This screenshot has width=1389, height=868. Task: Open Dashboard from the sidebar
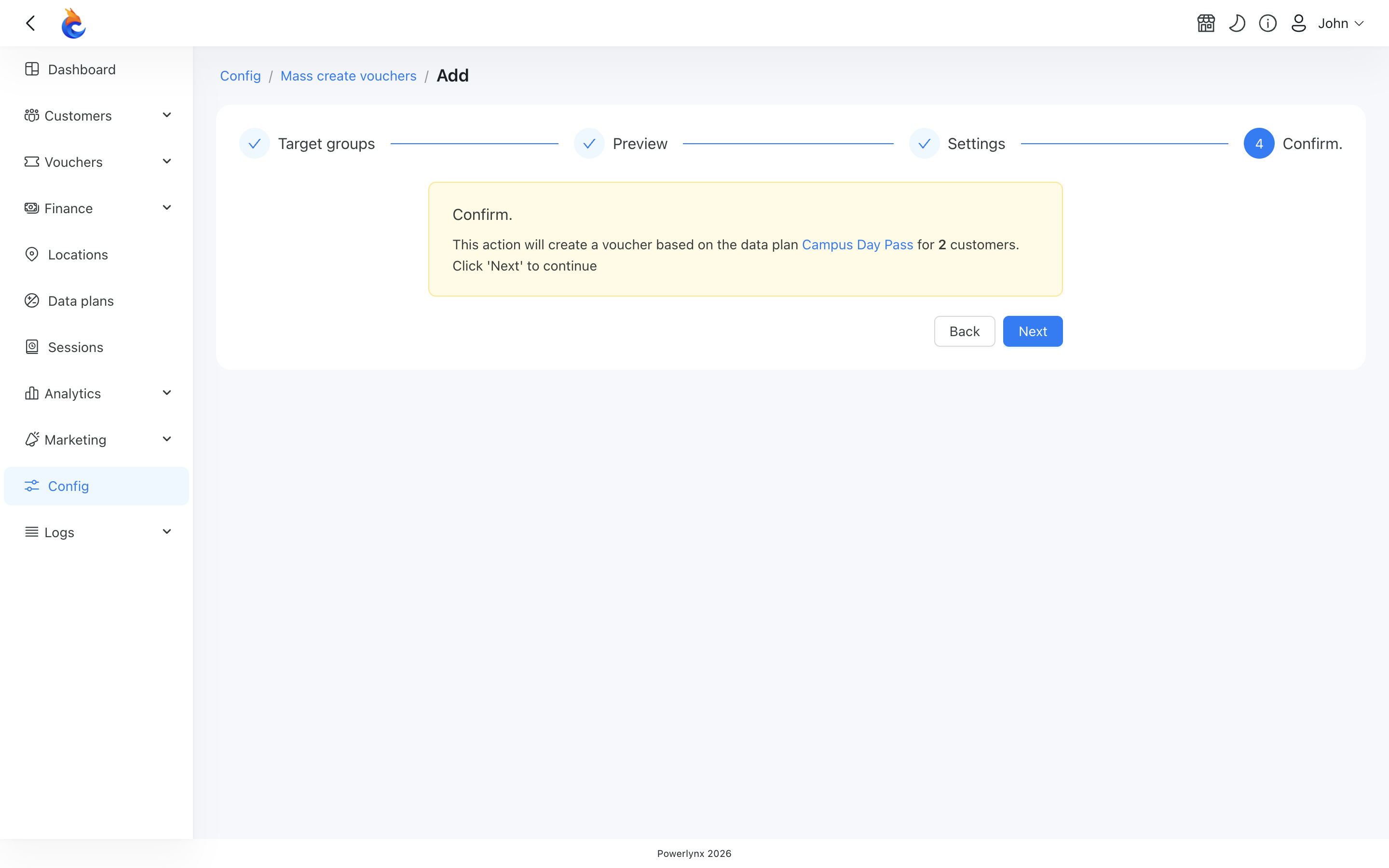pos(96,69)
